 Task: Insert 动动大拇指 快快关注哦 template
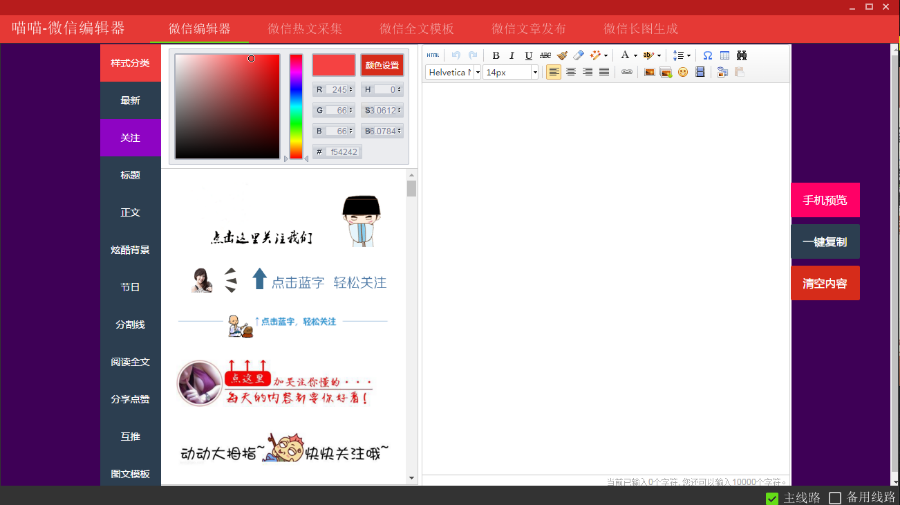click(285, 449)
